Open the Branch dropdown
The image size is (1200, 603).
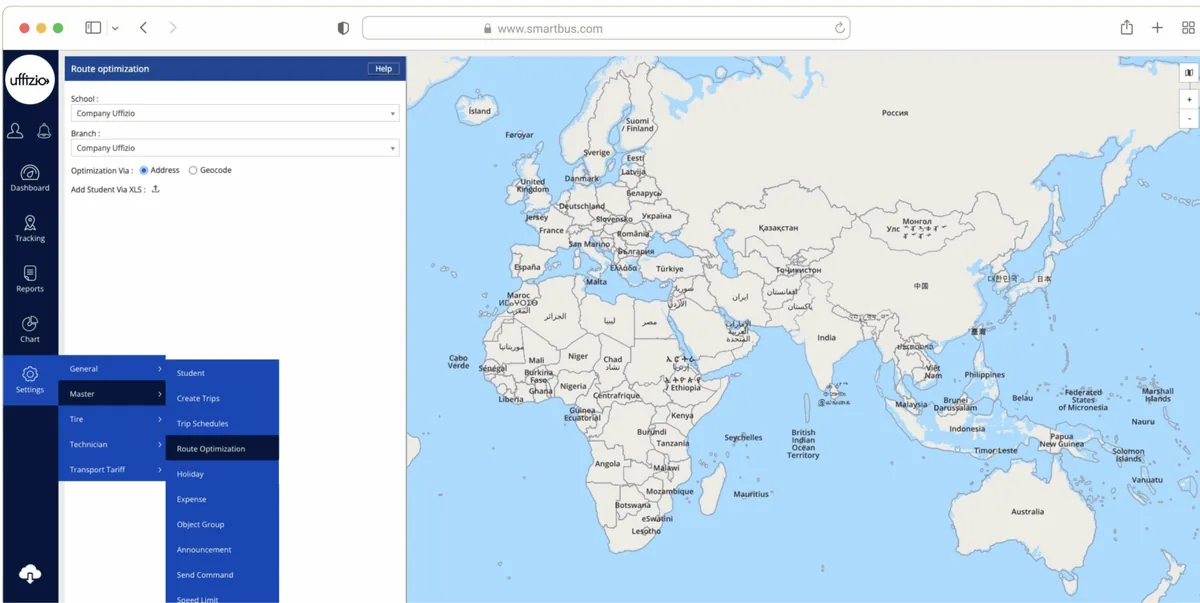point(235,148)
